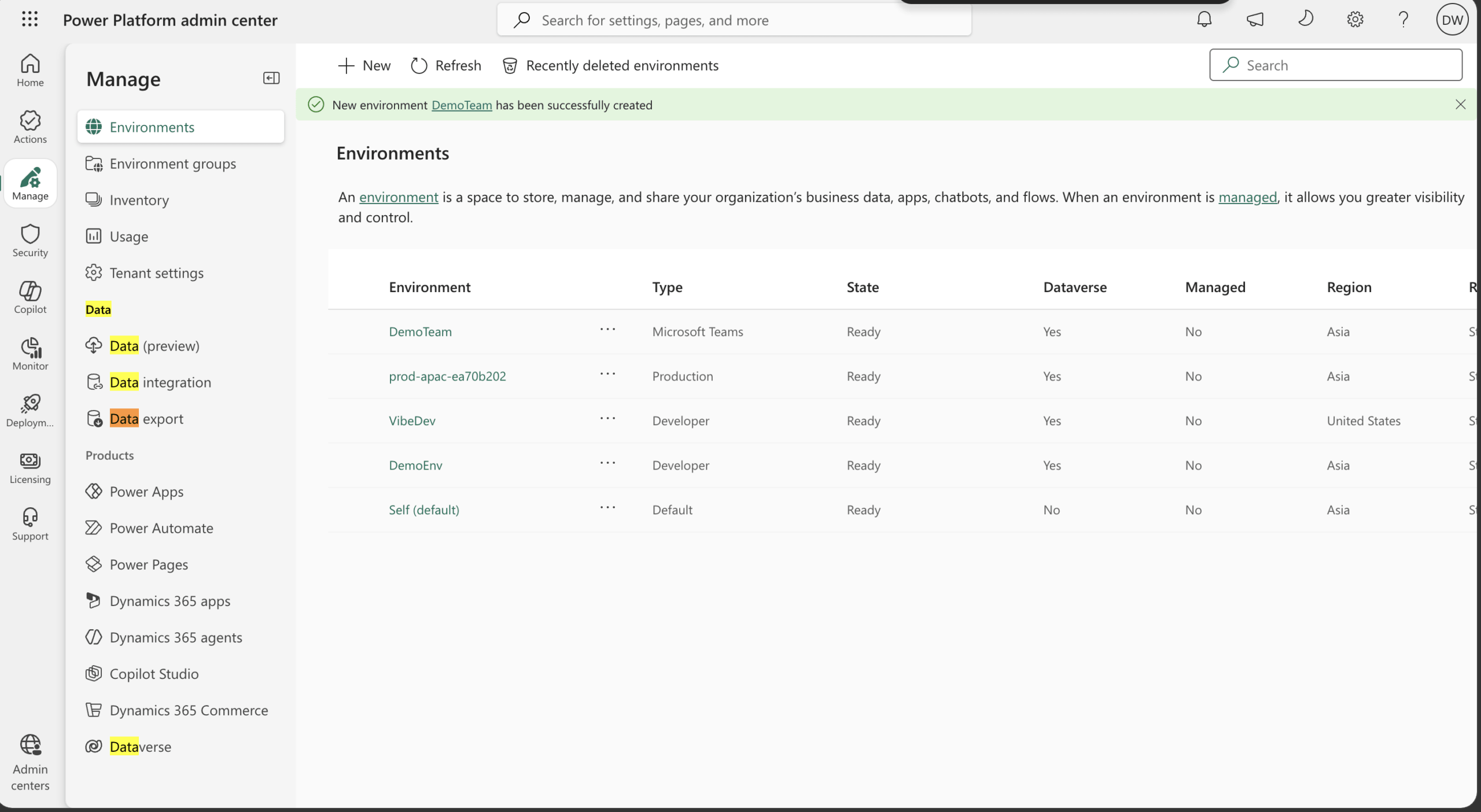Go to Home in left rail

pos(30,71)
